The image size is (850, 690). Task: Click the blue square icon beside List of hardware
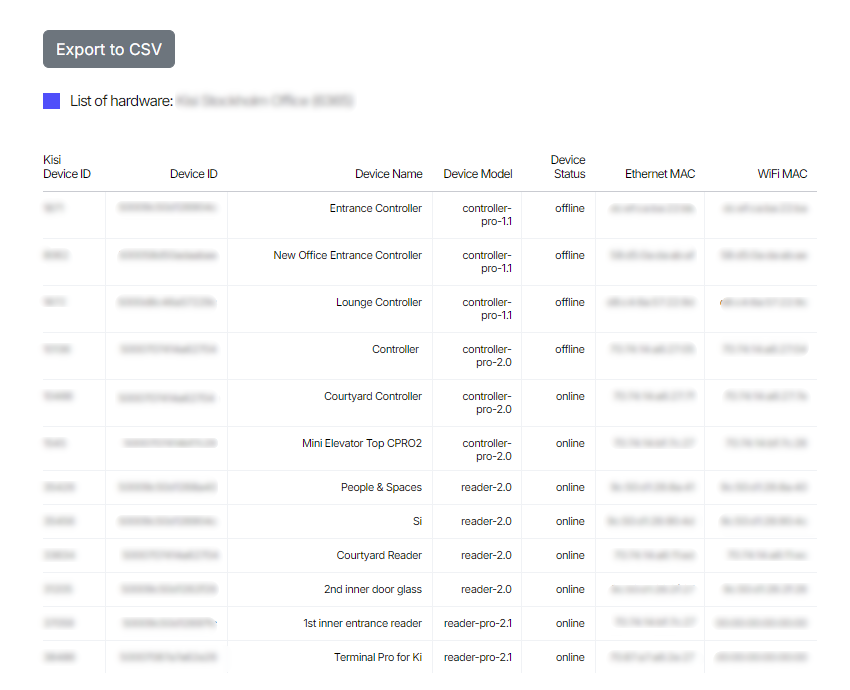(51, 101)
